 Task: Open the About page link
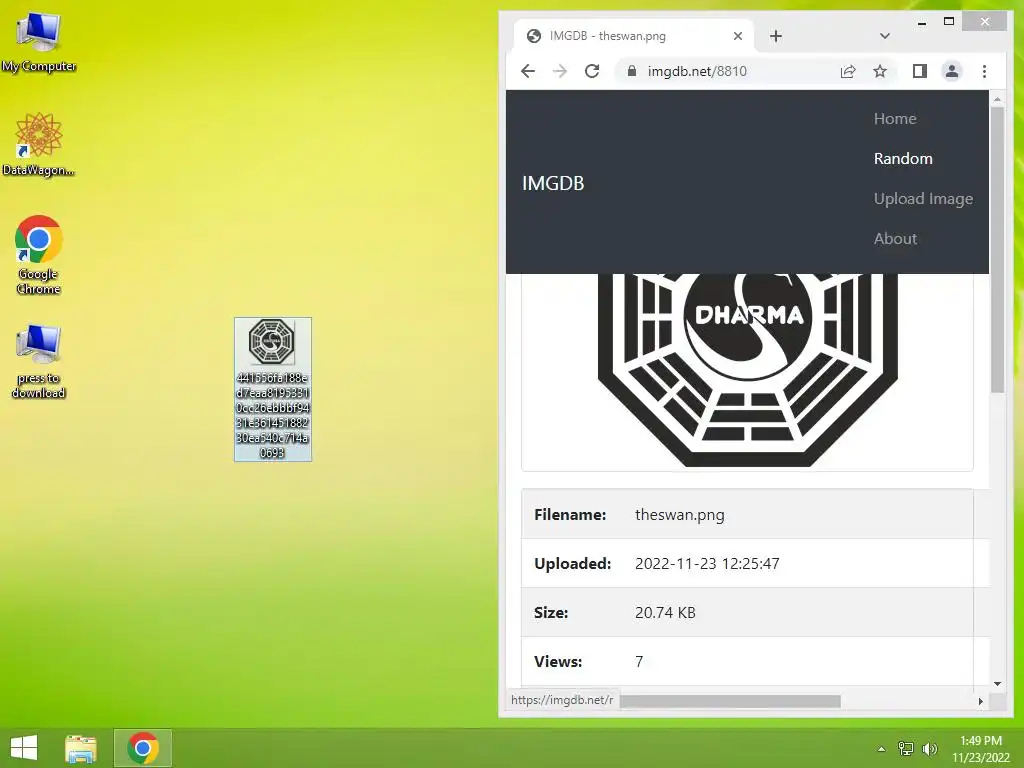point(895,238)
